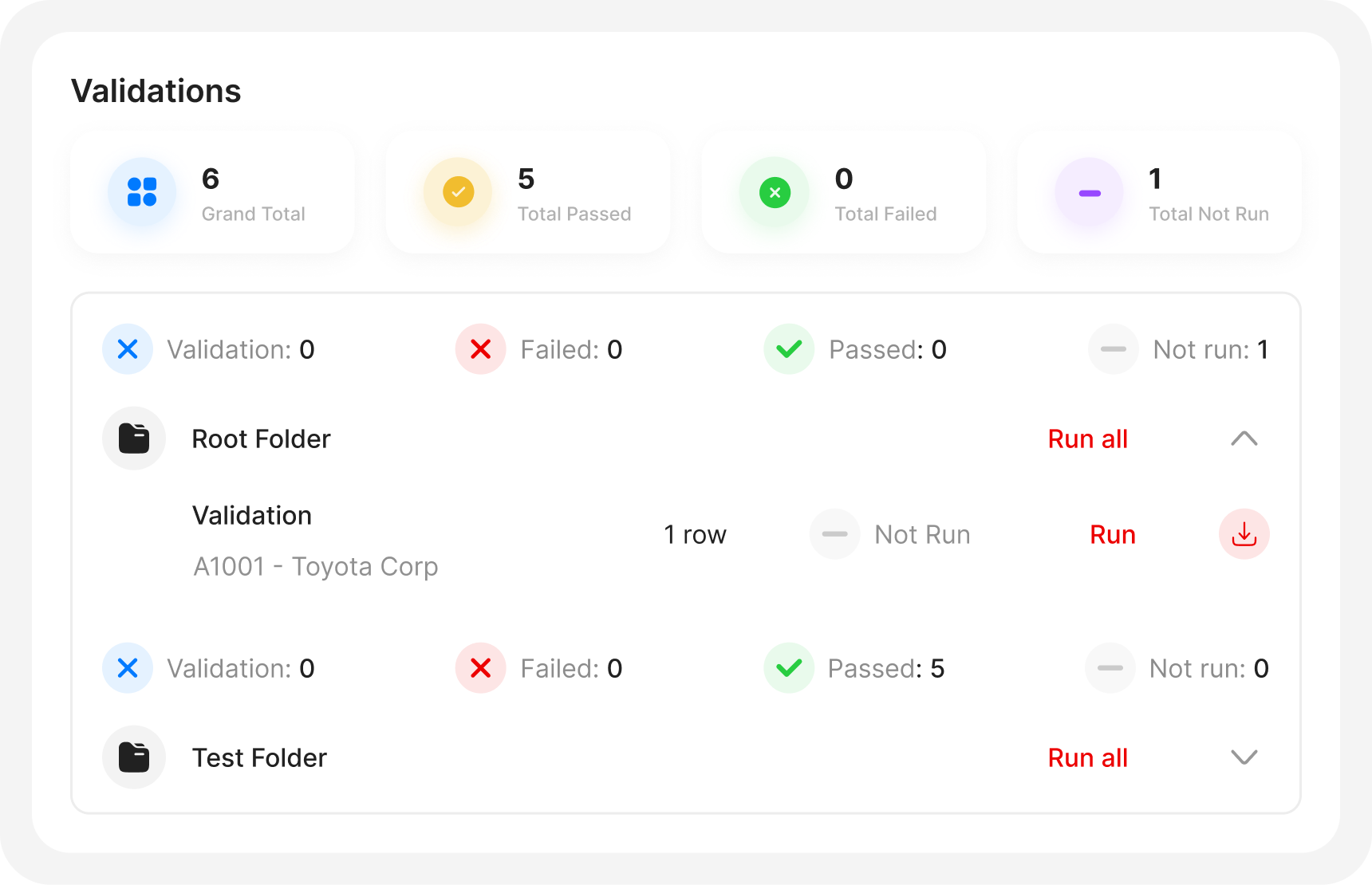Click the Not Run status indicator for A1001

(834, 534)
